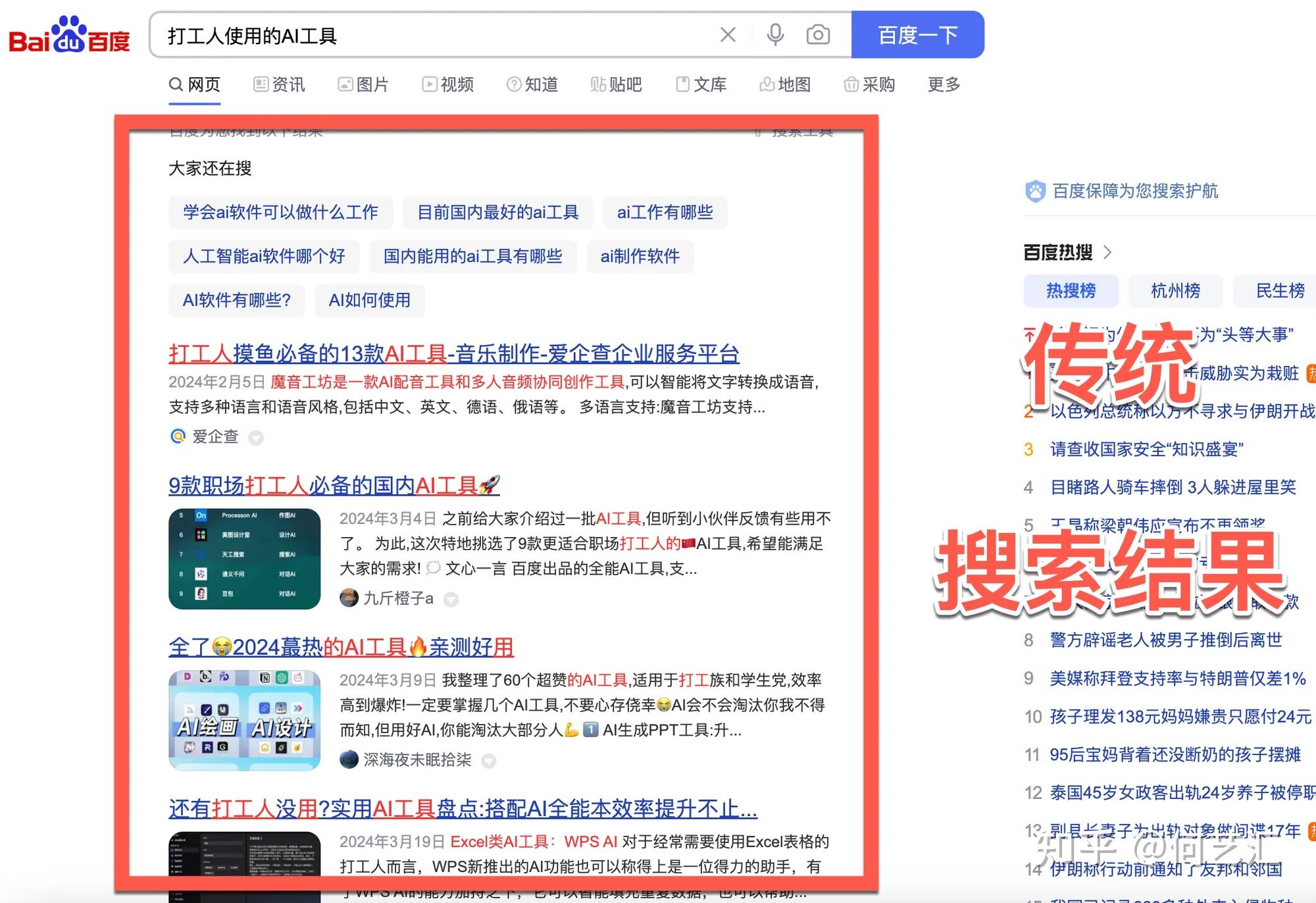Open the 九斤橙子a author link

click(398, 598)
